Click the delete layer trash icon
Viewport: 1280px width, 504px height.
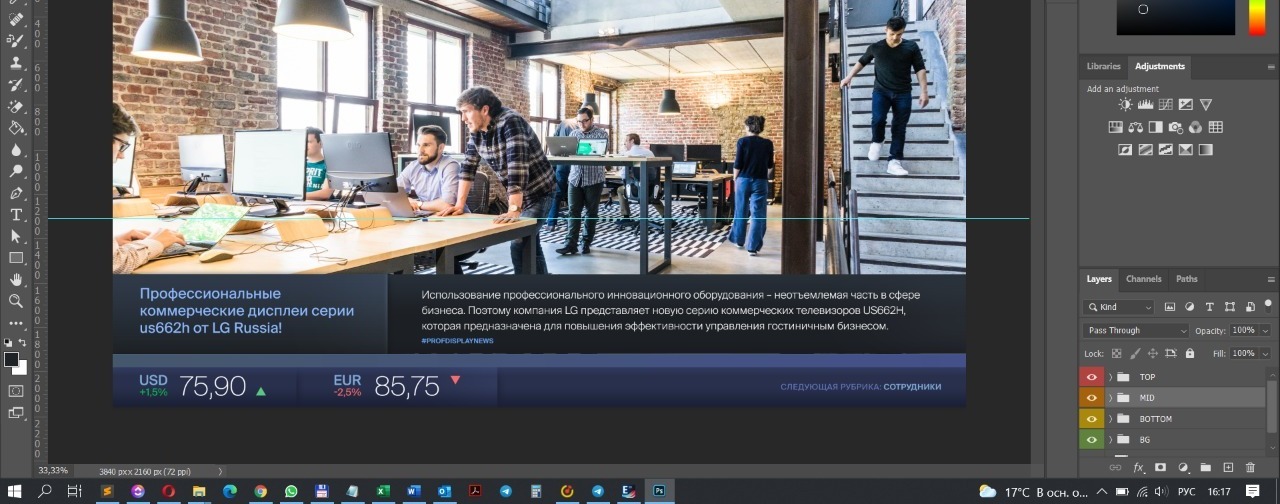point(1250,467)
